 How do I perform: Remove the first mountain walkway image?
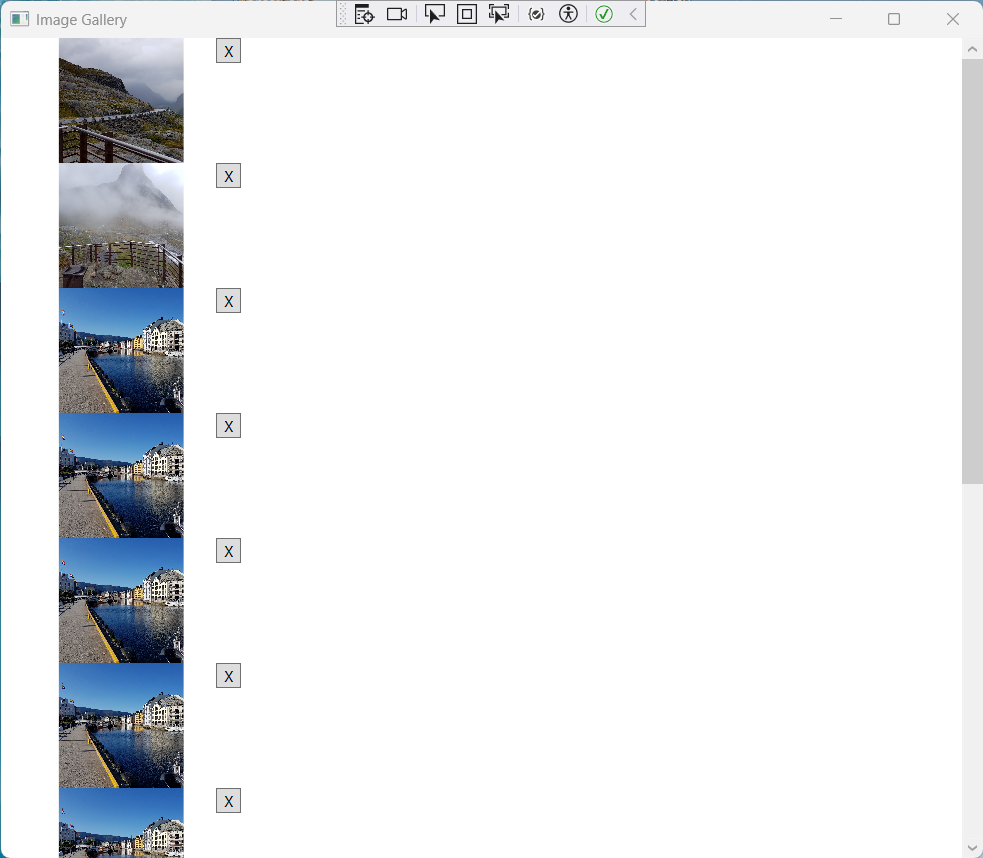pos(228,50)
